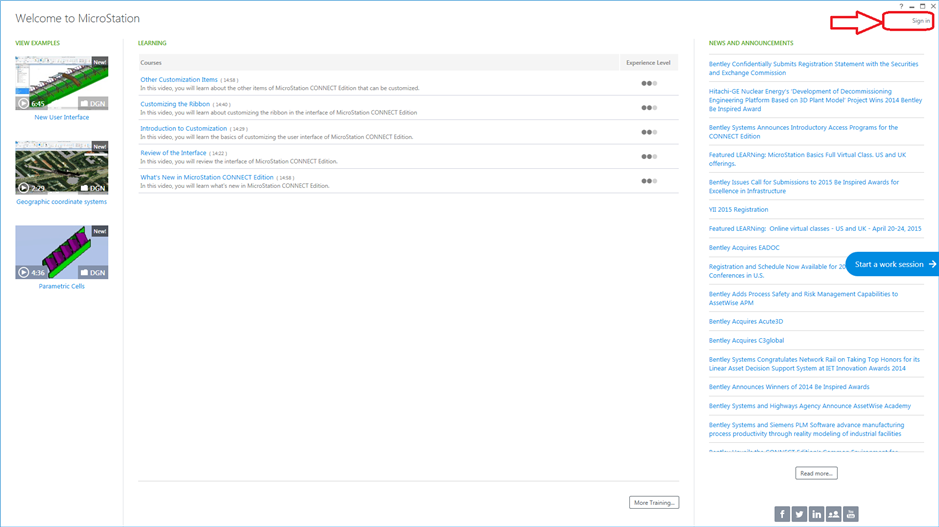Open Online virtual classes April 20-24 news
The height and width of the screenshot is (527, 939).
[815, 229]
